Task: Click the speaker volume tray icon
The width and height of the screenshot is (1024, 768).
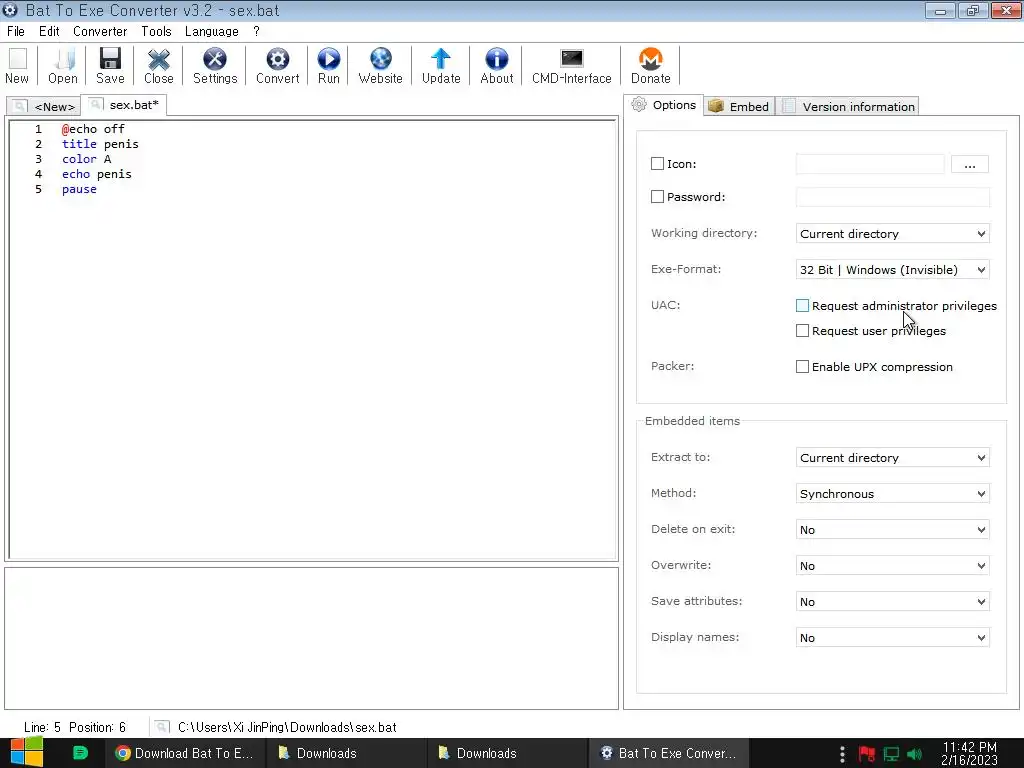Action: click(x=915, y=754)
